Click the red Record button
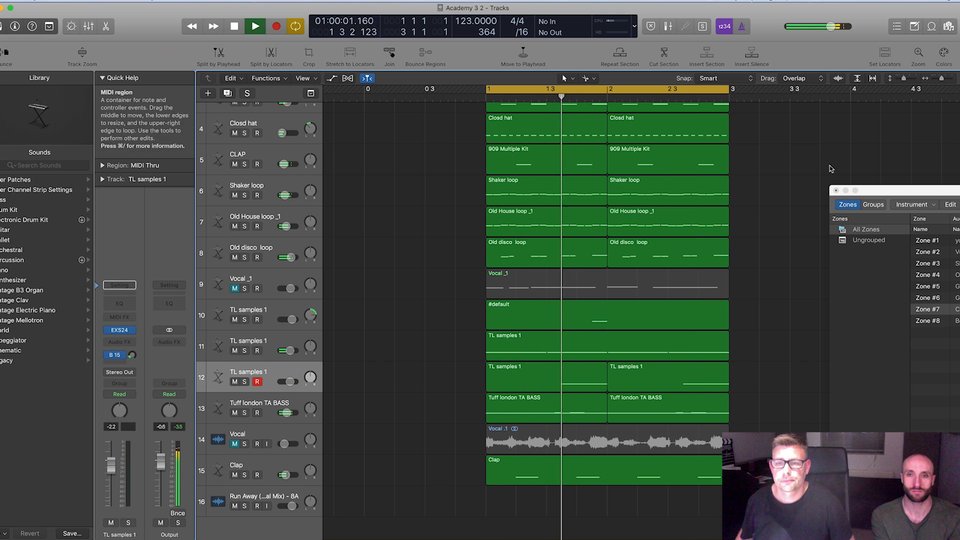 tap(276, 26)
